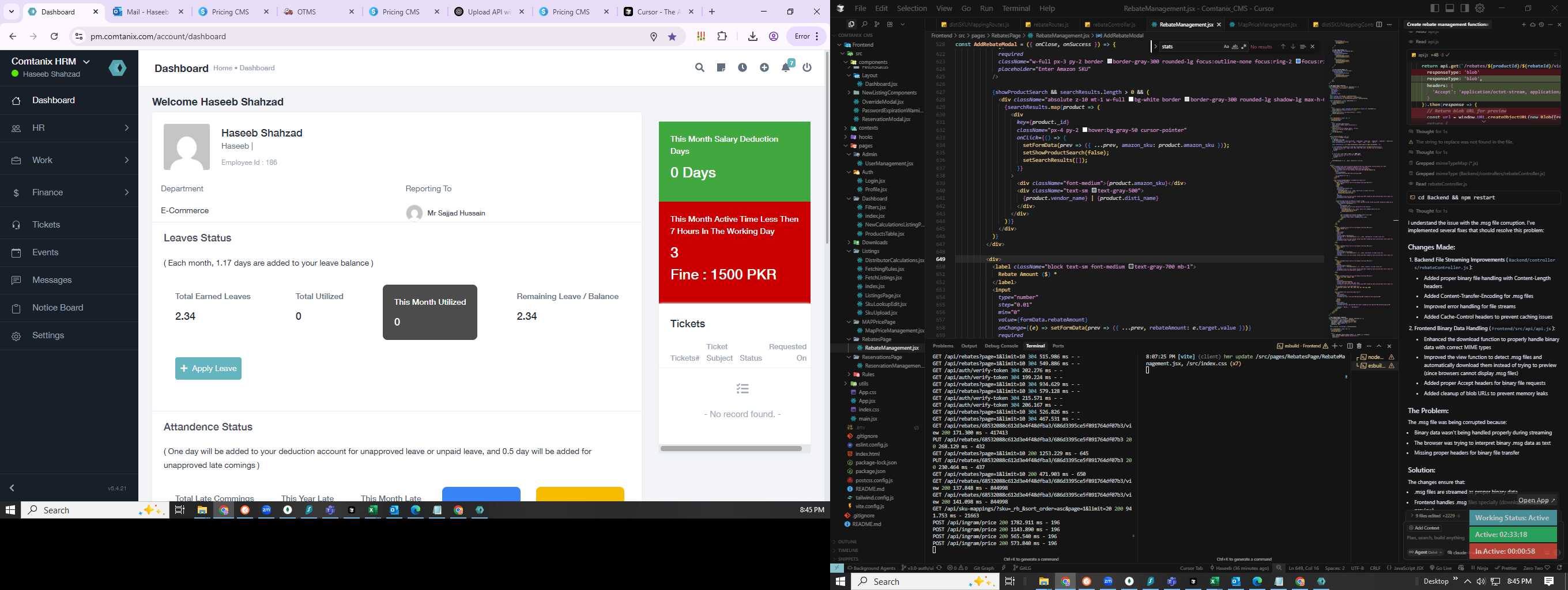Toggle Find in Selection in find widget
The image size is (1568, 590).
[1303, 47]
